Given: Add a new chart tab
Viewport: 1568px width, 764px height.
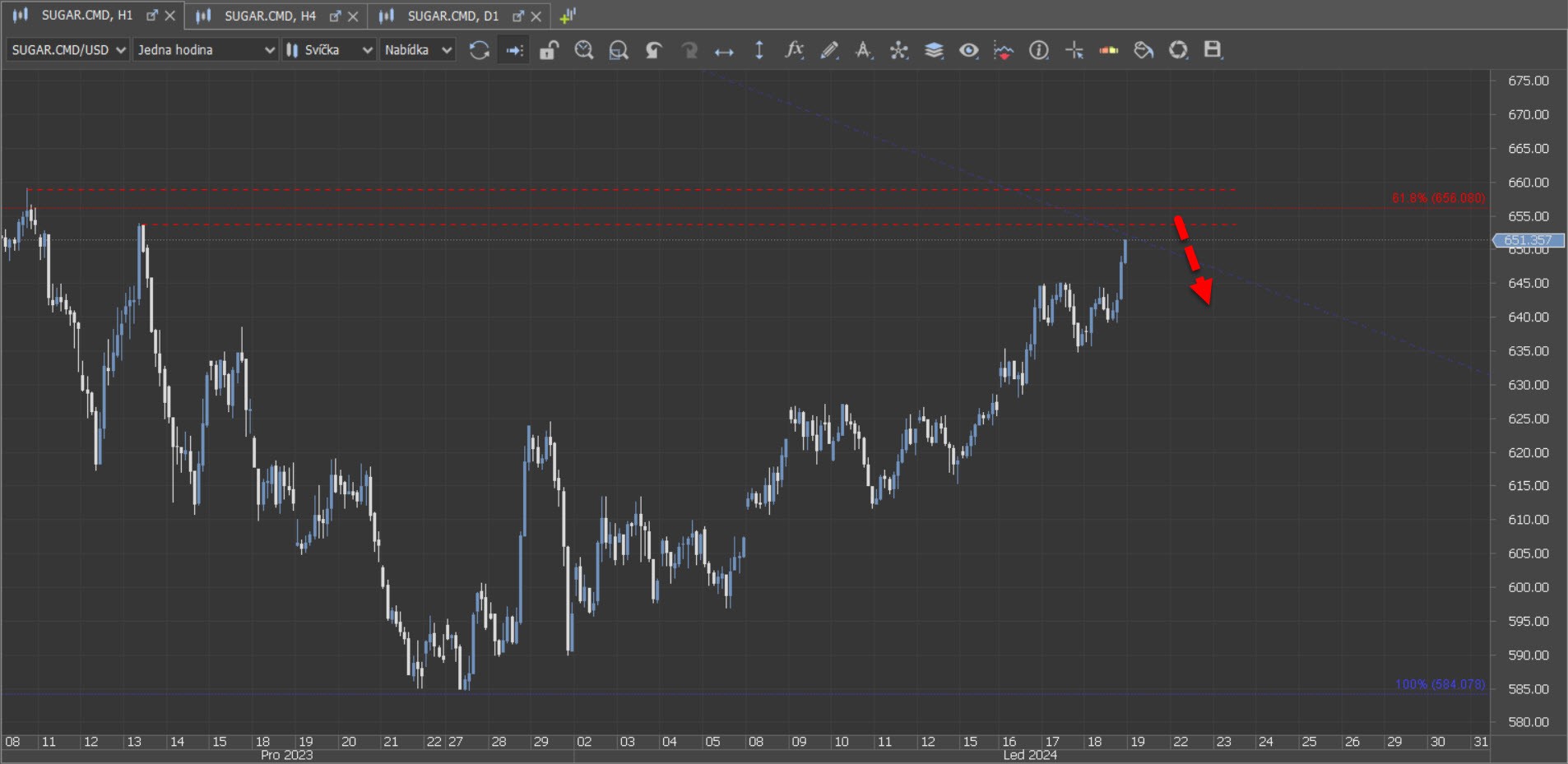Looking at the screenshot, I should click(x=568, y=16).
